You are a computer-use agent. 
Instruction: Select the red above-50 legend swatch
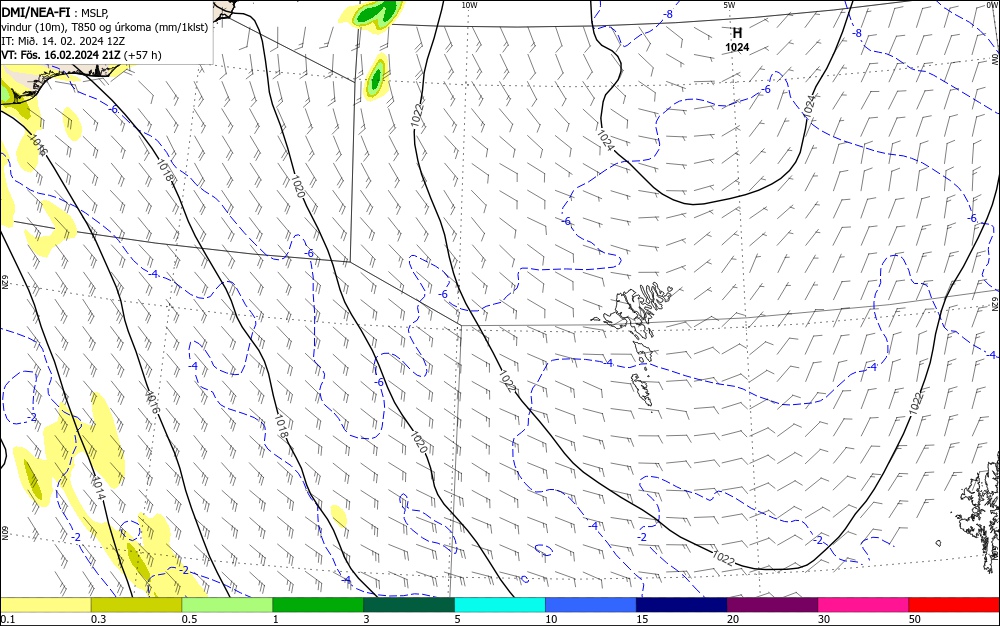[954, 605]
